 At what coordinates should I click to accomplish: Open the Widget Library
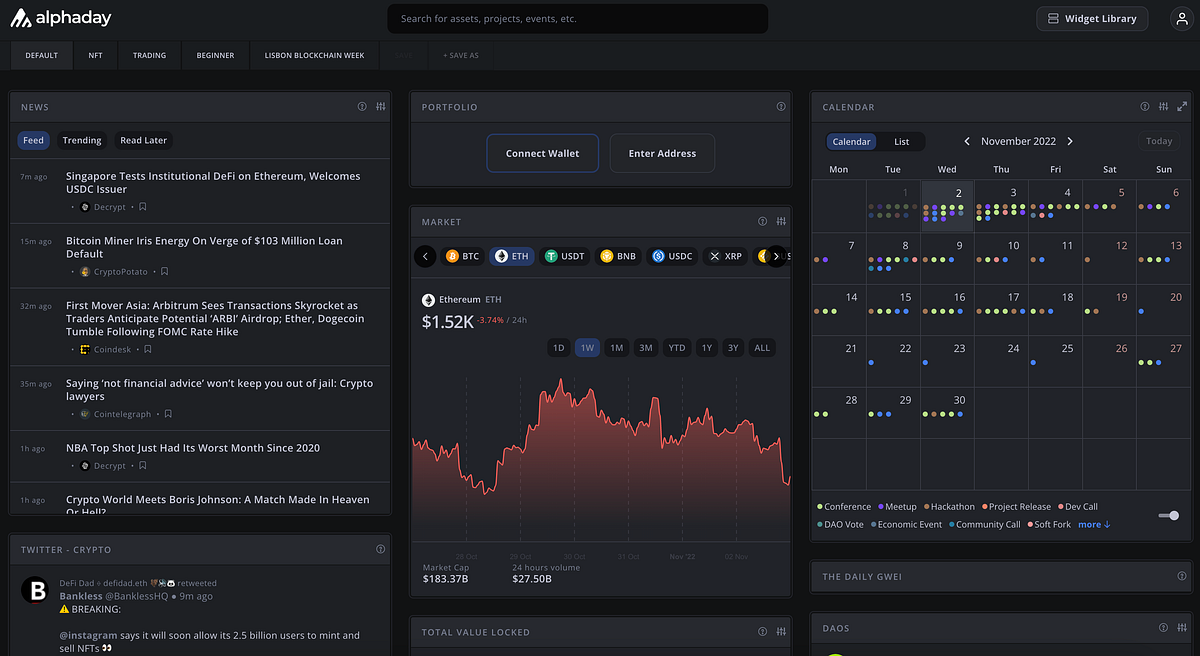pyautogui.click(x=1092, y=19)
